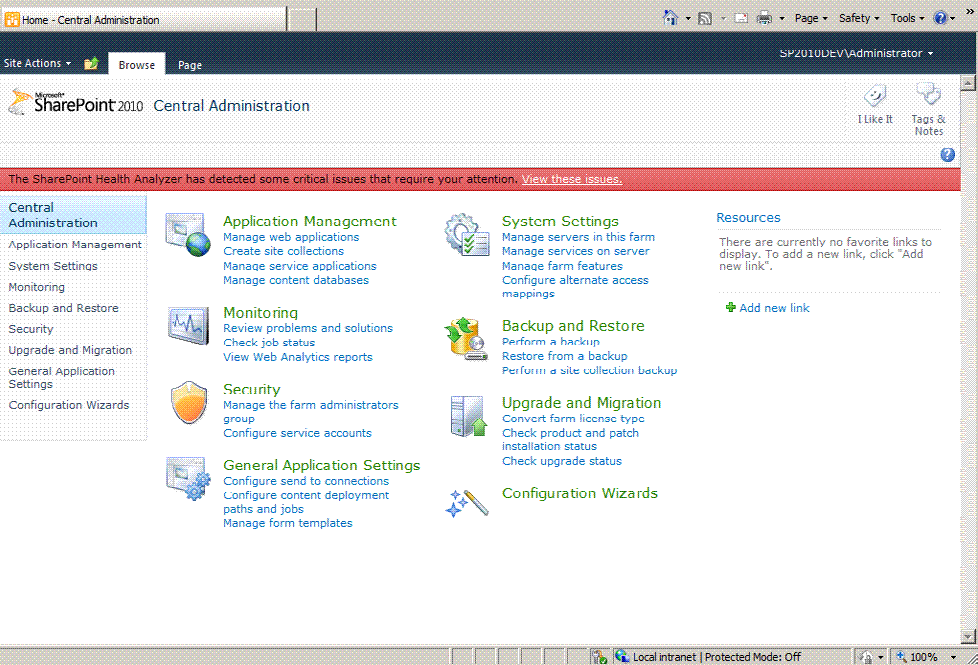Expand the SP2010DEV\Administrator user menu
Viewport: 978px width, 665px height.
click(856, 53)
